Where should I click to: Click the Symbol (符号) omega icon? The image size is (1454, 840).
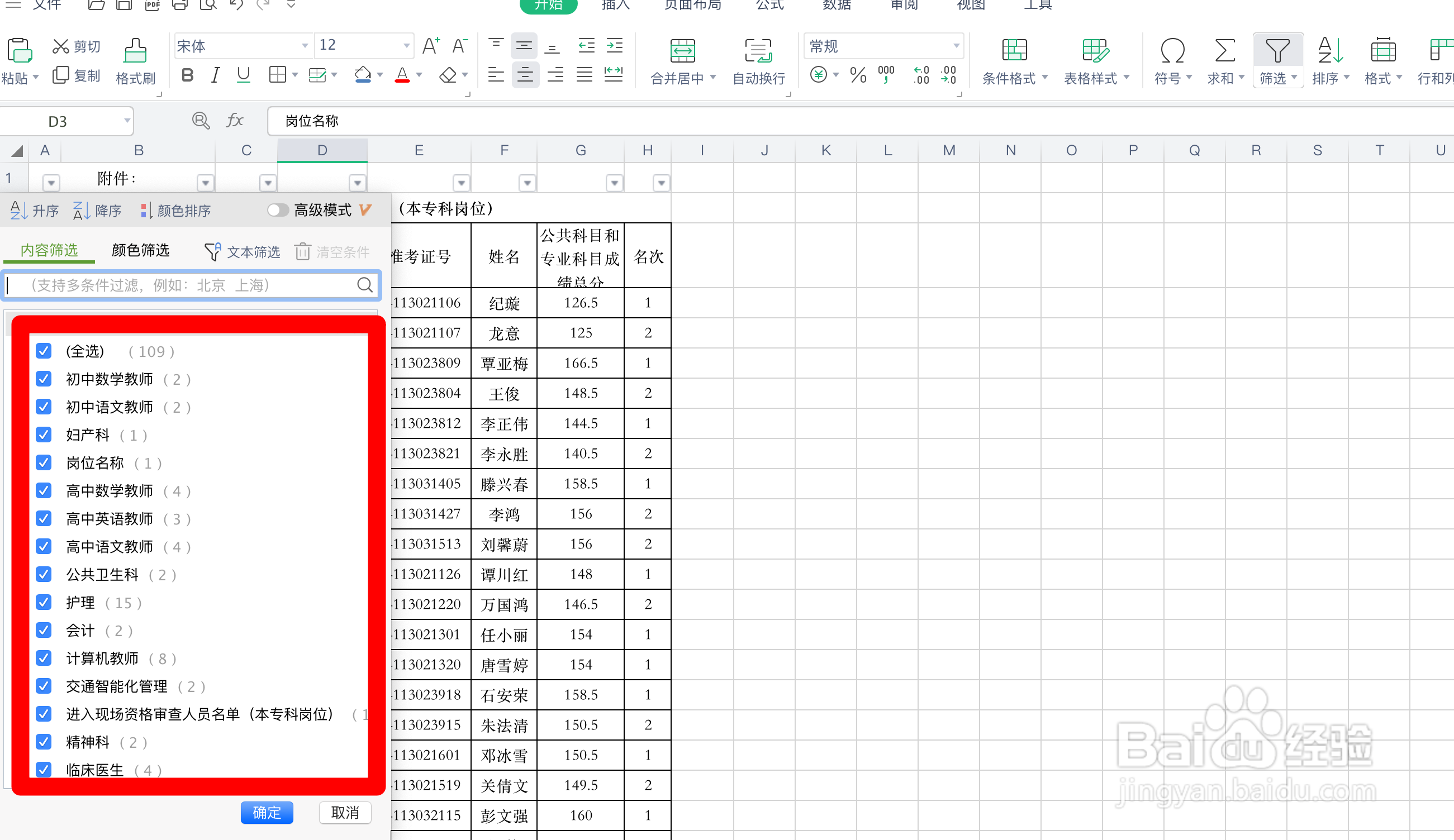click(x=1172, y=51)
